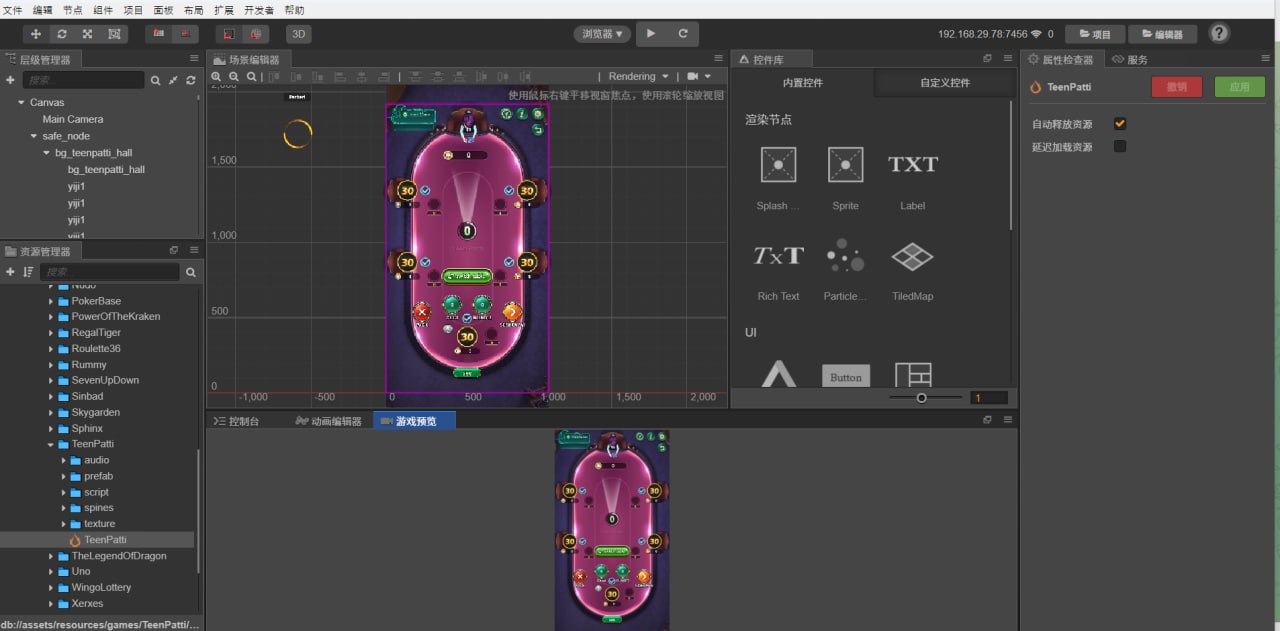Adjust the widget library zoom slider
Screen dimensions: 1280x631
[x=921, y=398]
